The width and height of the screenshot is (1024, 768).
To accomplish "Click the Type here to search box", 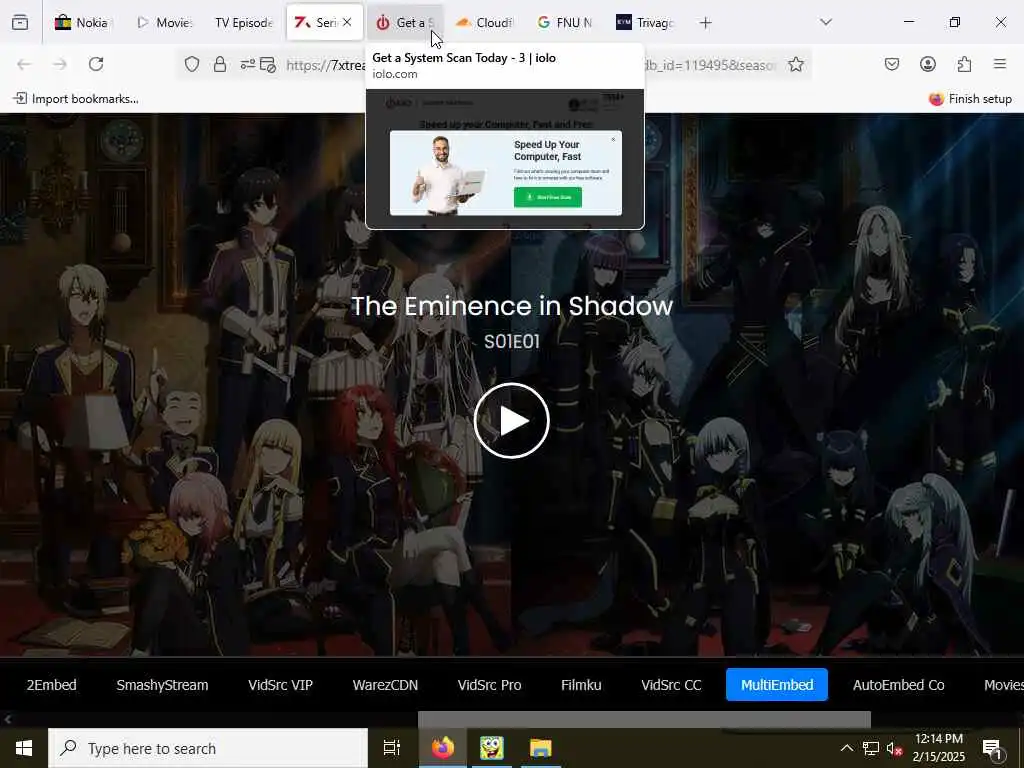I will click(208, 748).
